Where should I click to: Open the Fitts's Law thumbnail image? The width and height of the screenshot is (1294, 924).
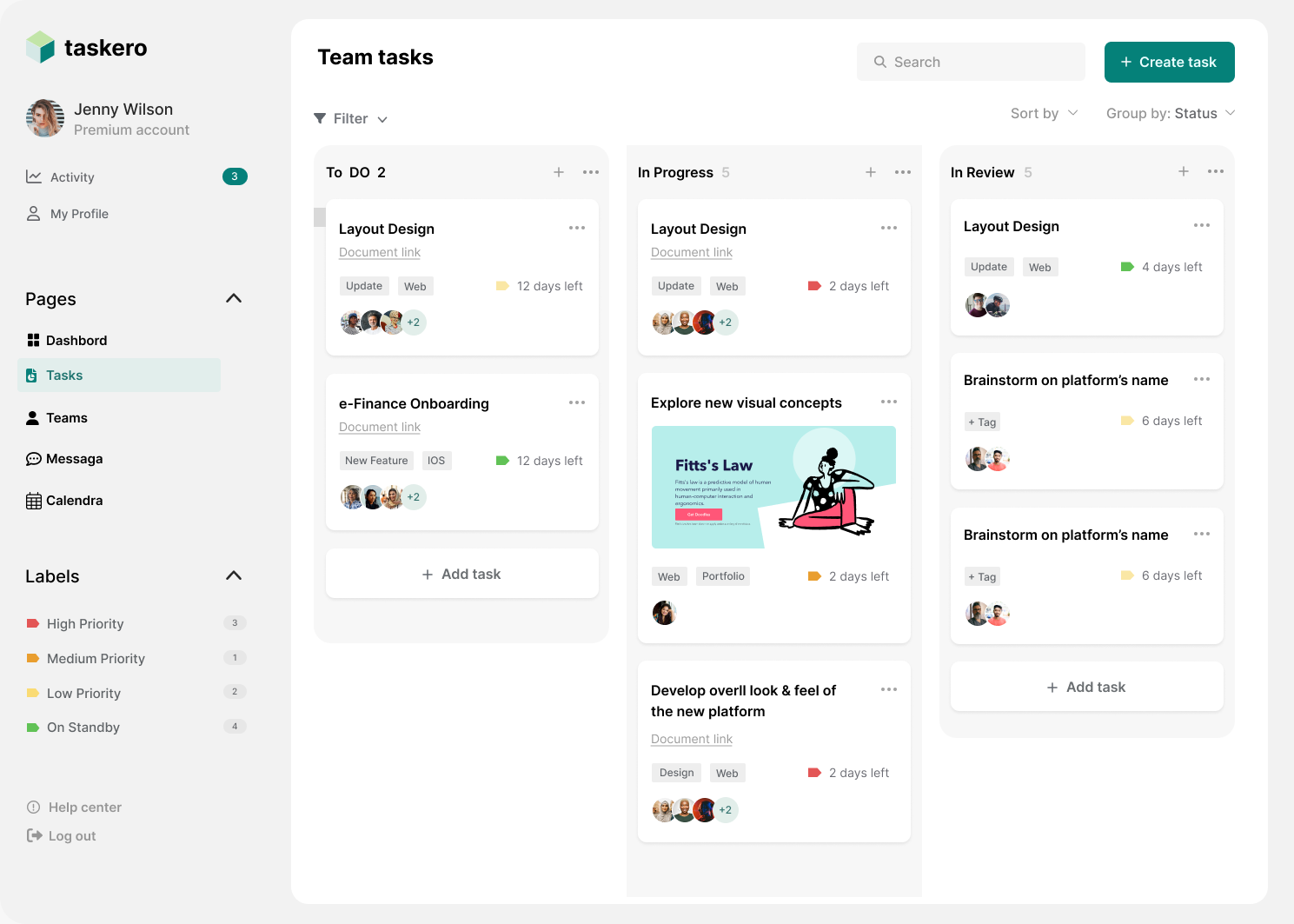tap(773, 488)
